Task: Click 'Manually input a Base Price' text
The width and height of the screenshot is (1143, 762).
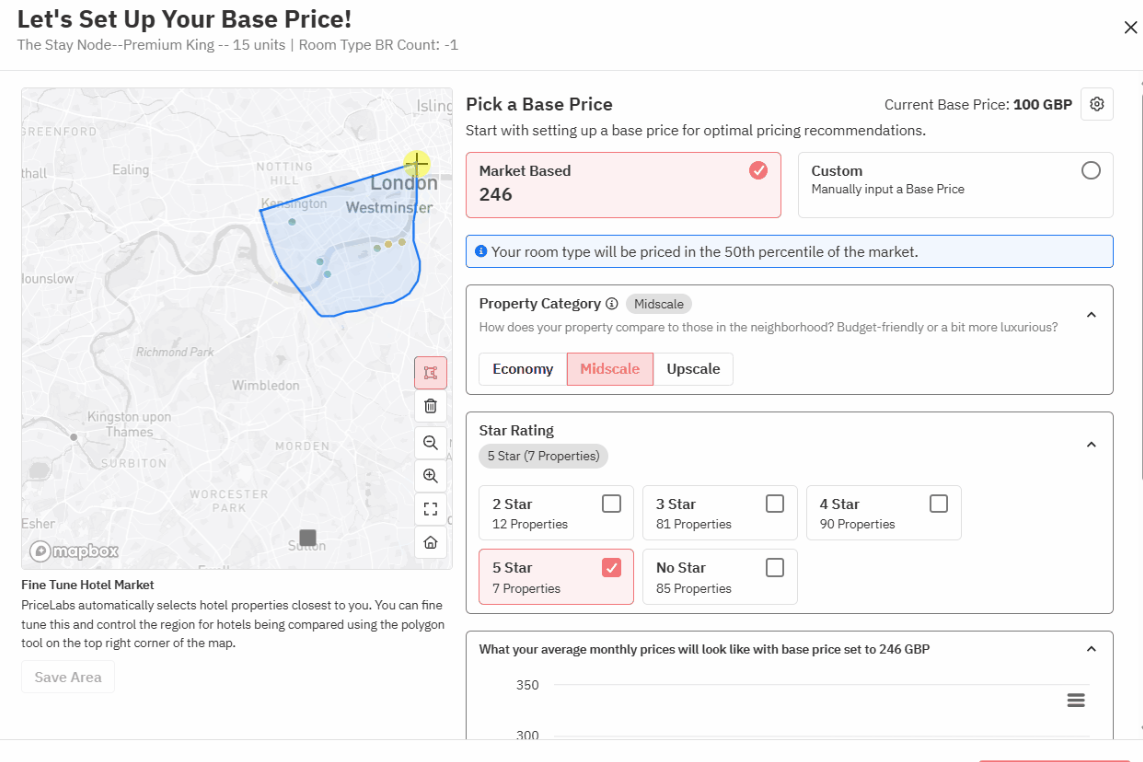Action: (888, 189)
